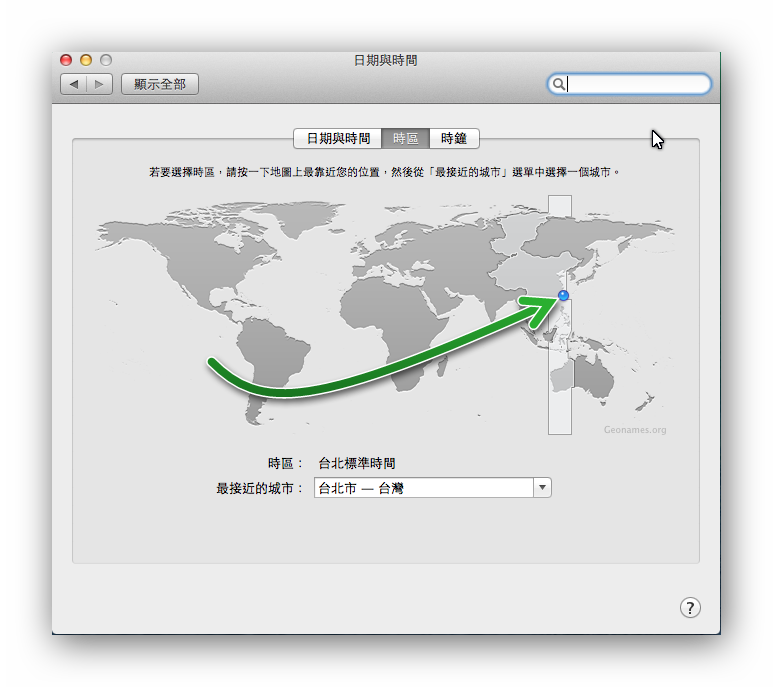Click the forward navigation arrow
Screen dimensions: 773x687
click(x=100, y=84)
